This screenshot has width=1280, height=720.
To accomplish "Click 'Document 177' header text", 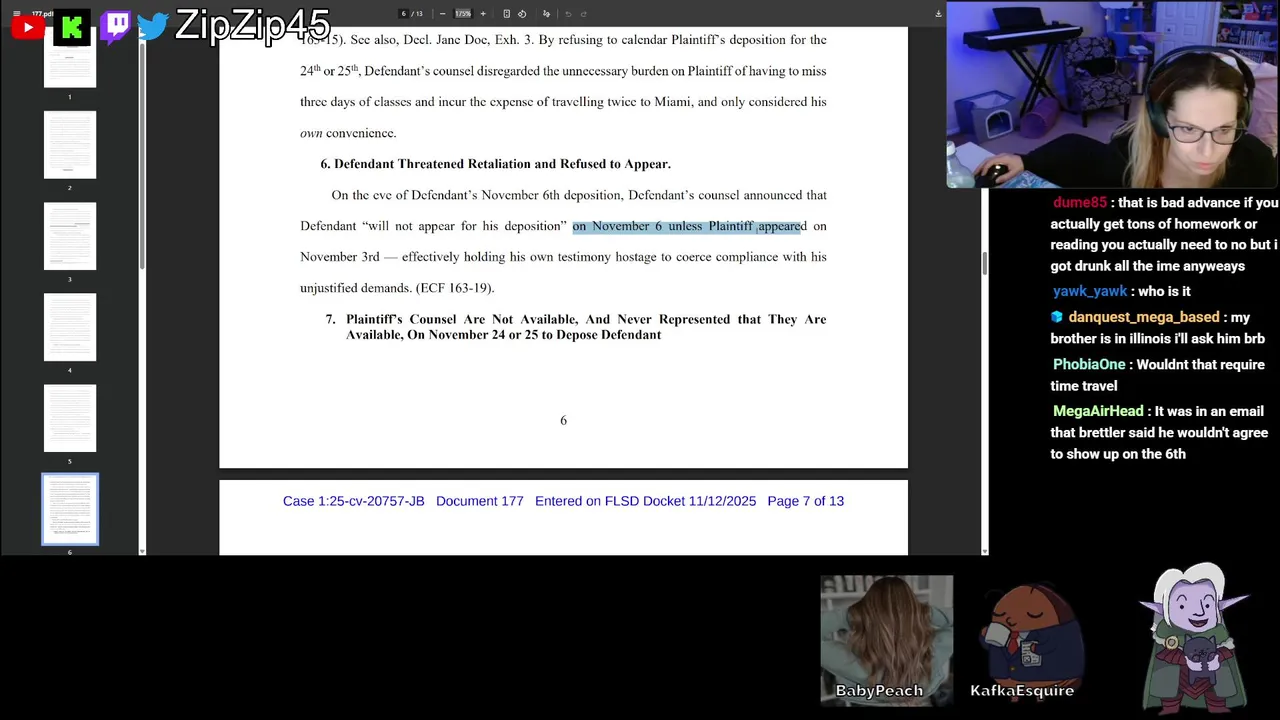I will pos(479,501).
